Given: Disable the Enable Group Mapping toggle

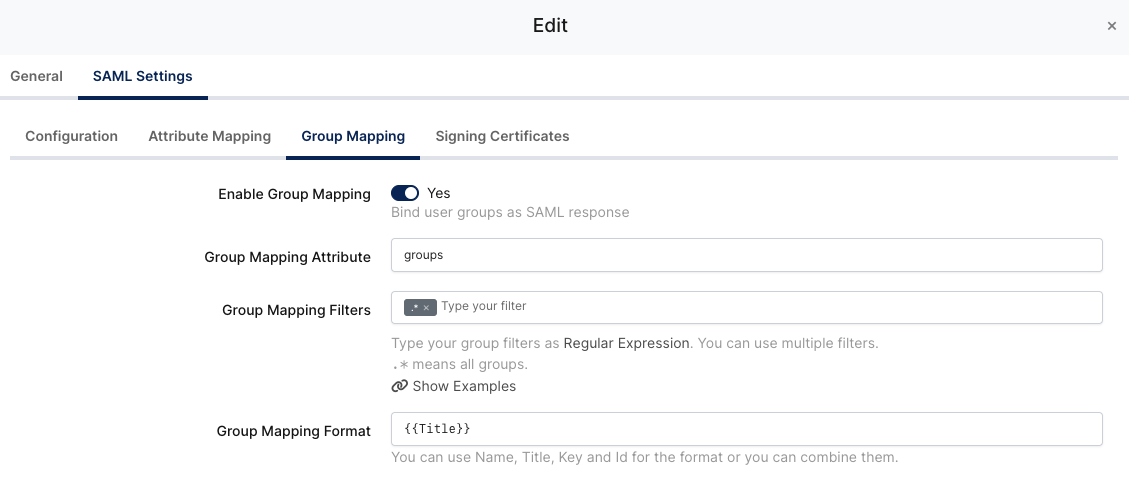Looking at the screenshot, I should (x=405, y=193).
